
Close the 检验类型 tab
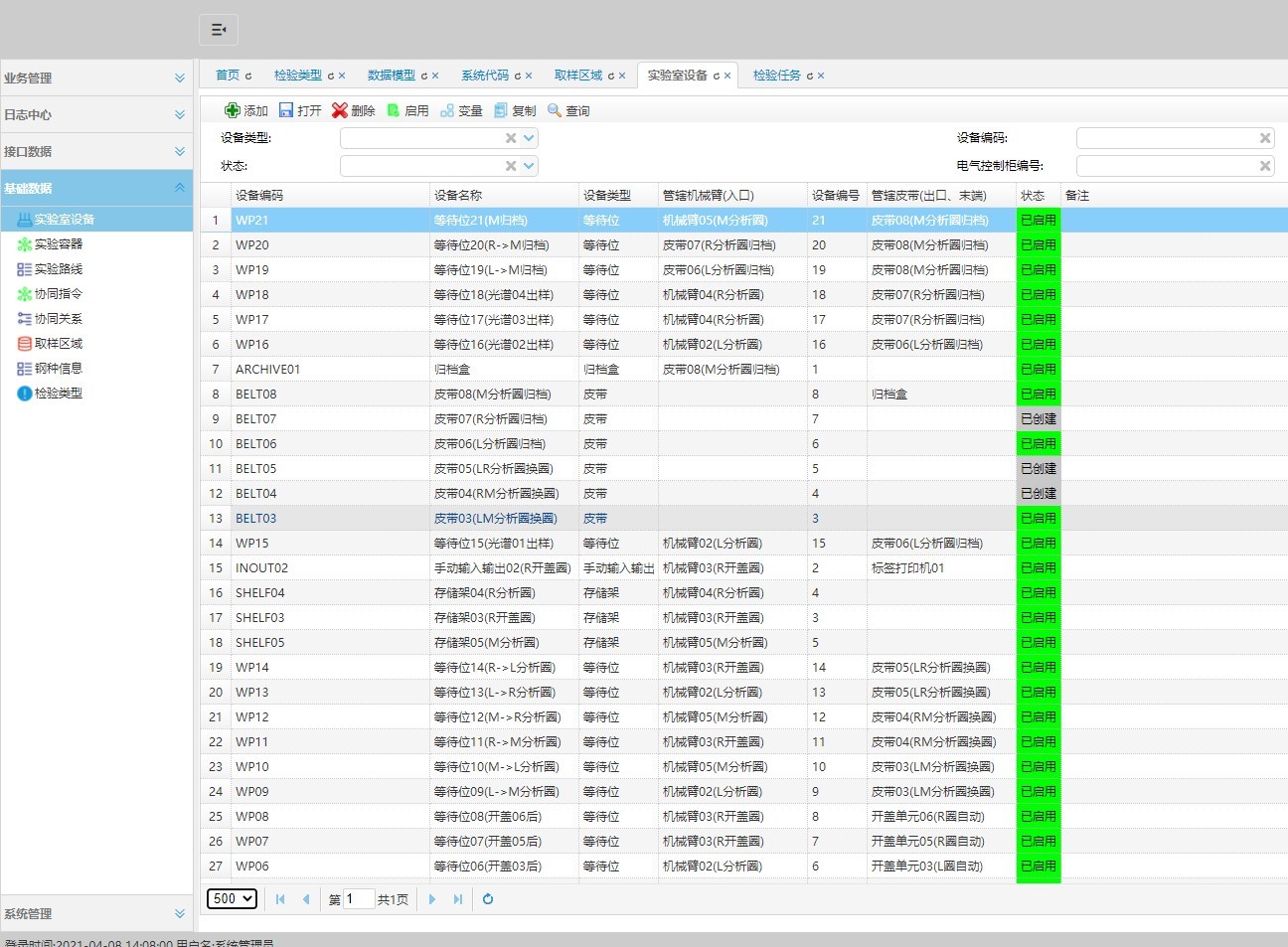[342, 76]
